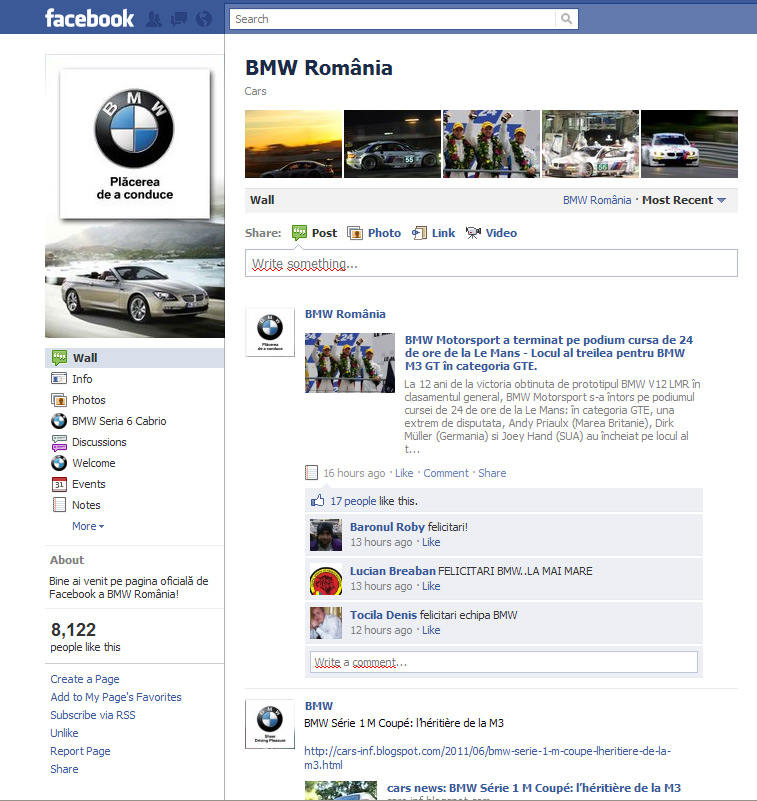Click the Write something status field

[x=491, y=263]
